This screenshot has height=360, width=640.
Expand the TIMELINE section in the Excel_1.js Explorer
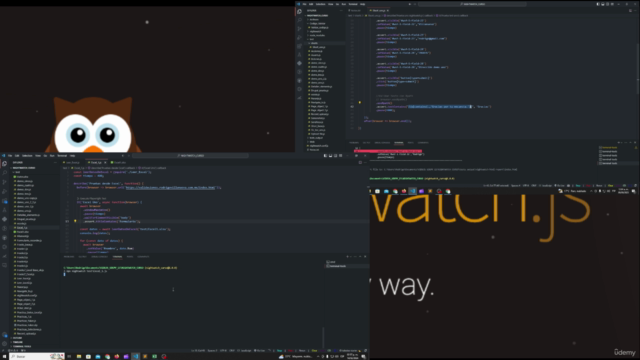18,342
